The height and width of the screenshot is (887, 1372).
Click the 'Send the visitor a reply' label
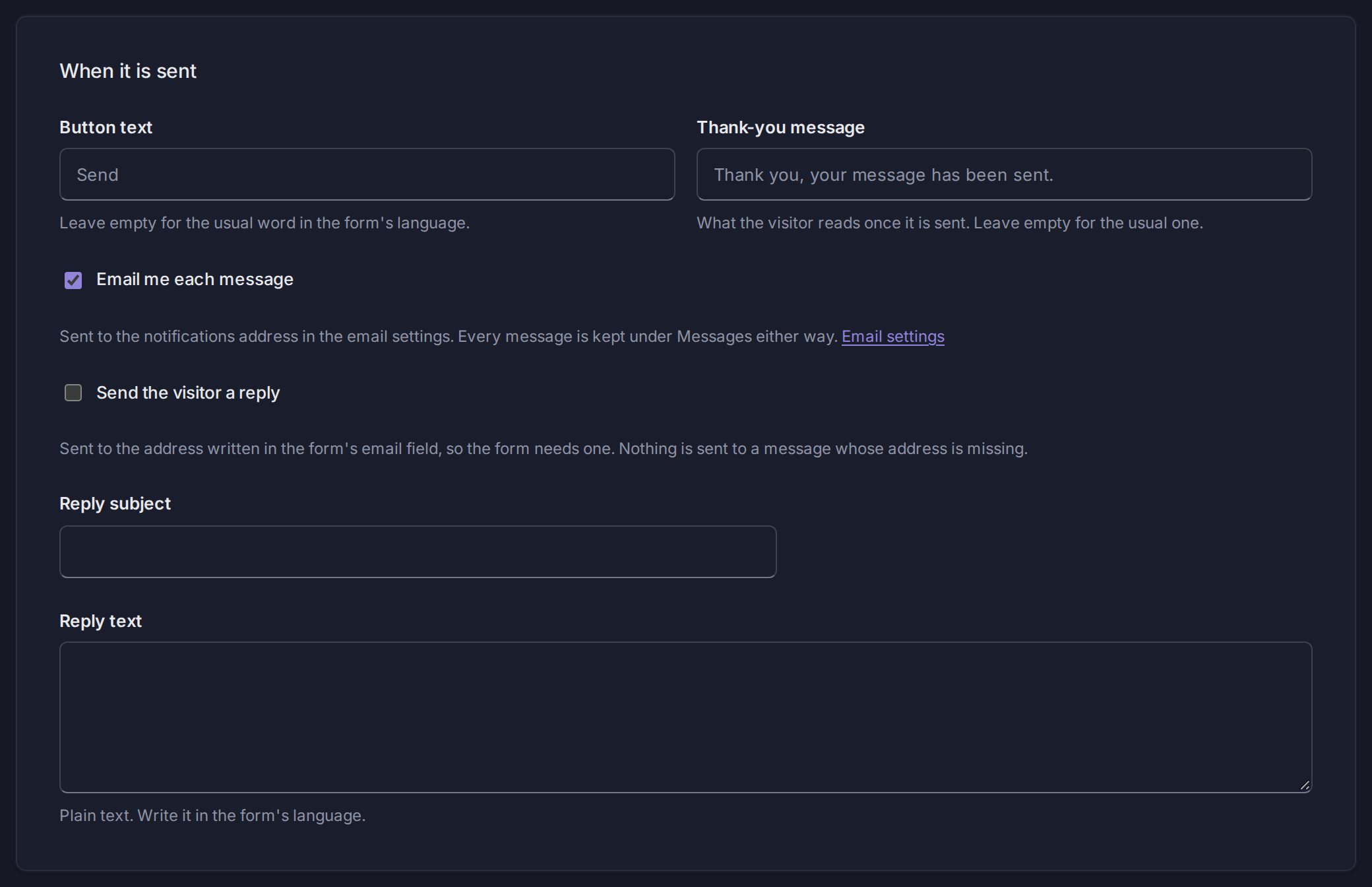pyautogui.click(x=188, y=393)
